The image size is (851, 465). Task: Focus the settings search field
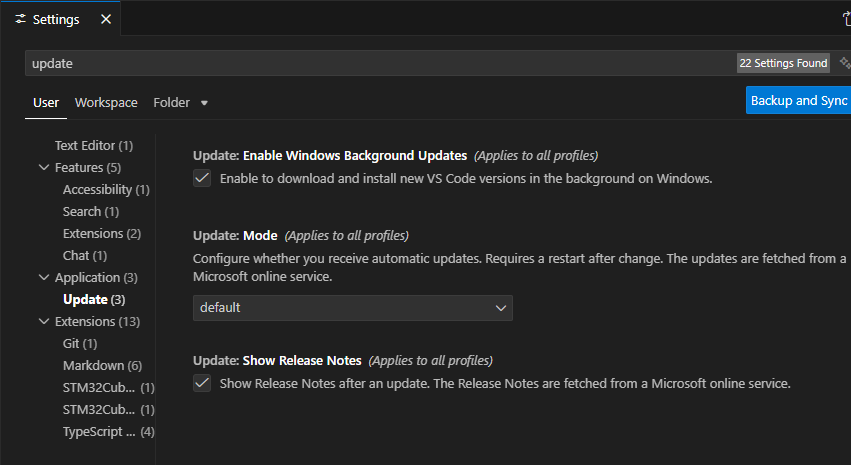[380, 63]
